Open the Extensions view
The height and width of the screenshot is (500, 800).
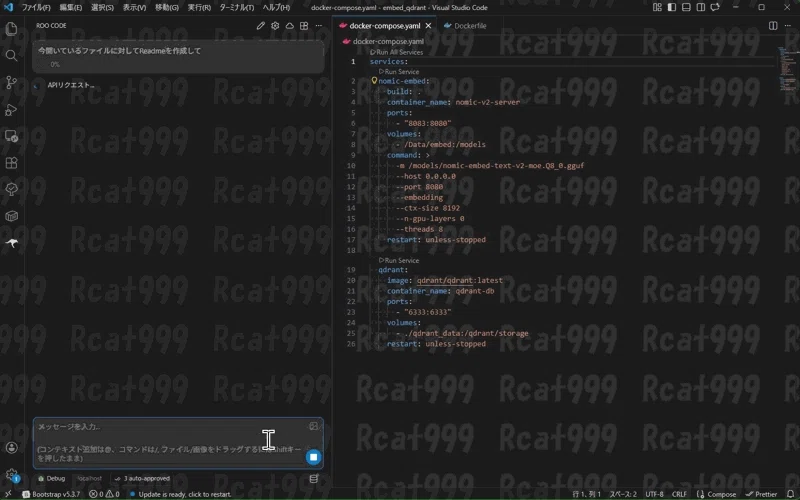point(11,163)
